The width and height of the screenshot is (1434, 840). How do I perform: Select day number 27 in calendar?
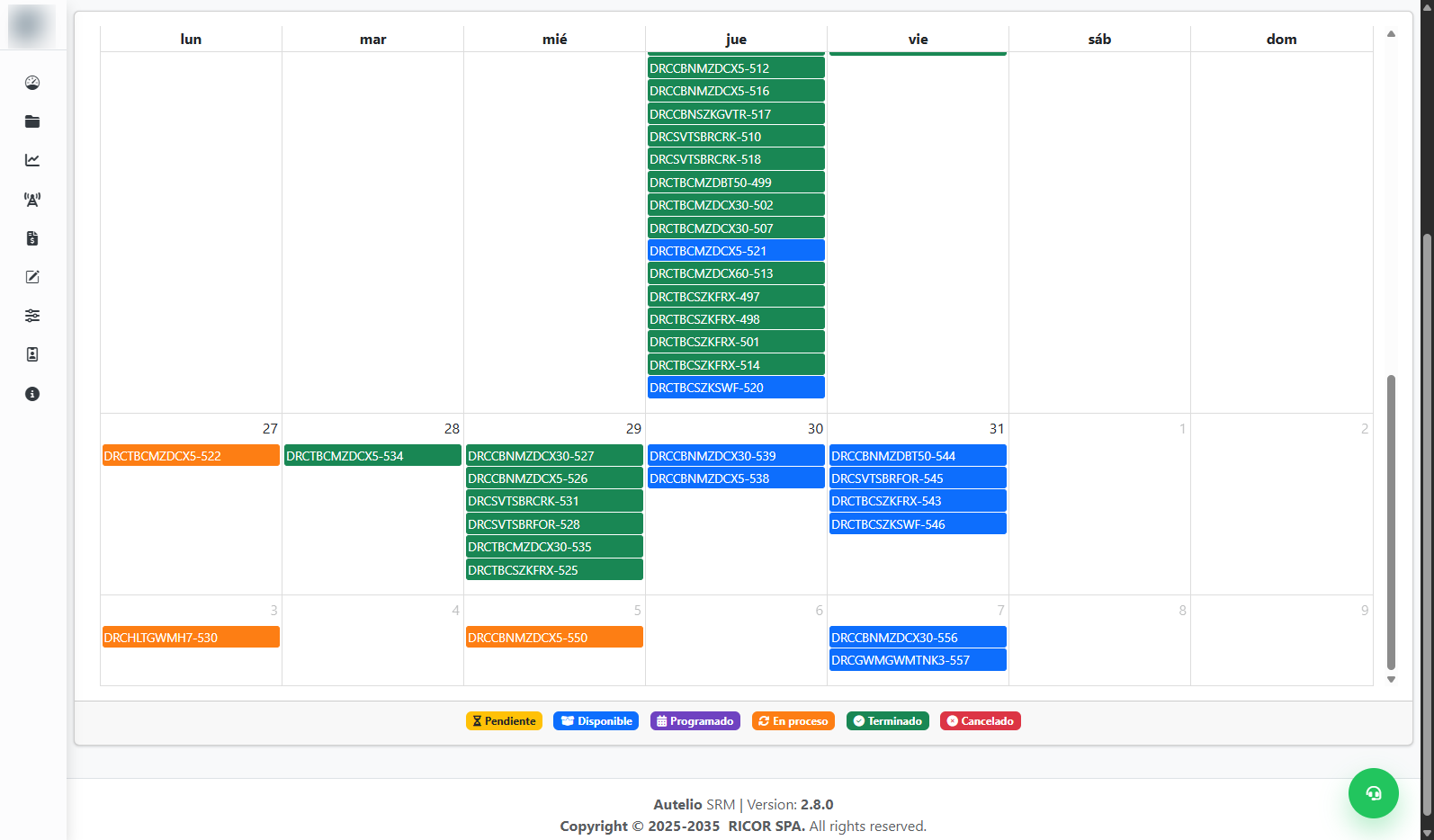point(270,429)
